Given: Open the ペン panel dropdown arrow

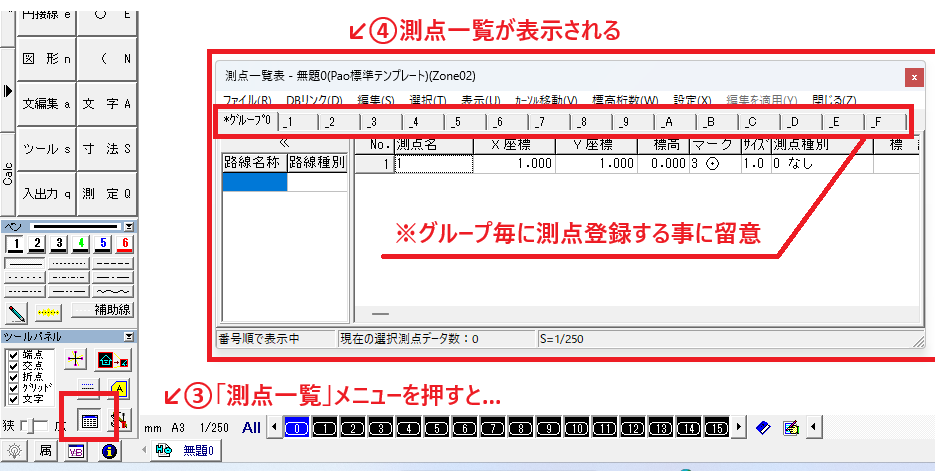Looking at the screenshot, I should (x=129, y=227).
